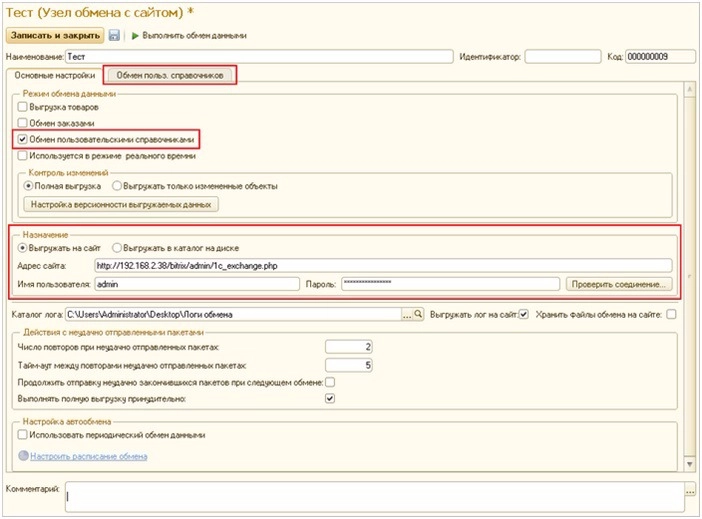Click the 'Адрес сайта' input field
Image resolution: width=702 pixels, height=519 pixels.
tap(380, 265)
